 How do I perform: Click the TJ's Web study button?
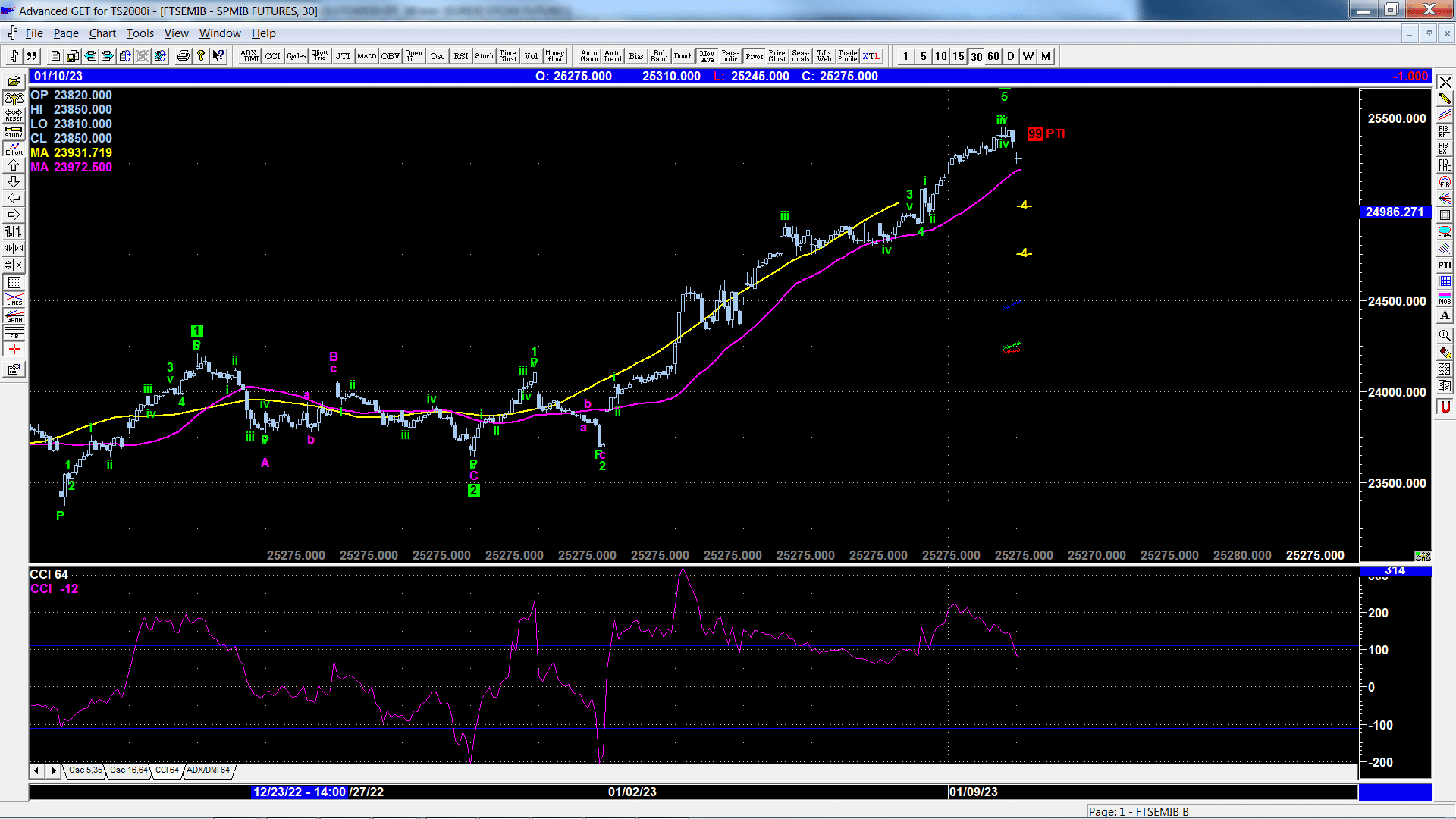point(824,56)
